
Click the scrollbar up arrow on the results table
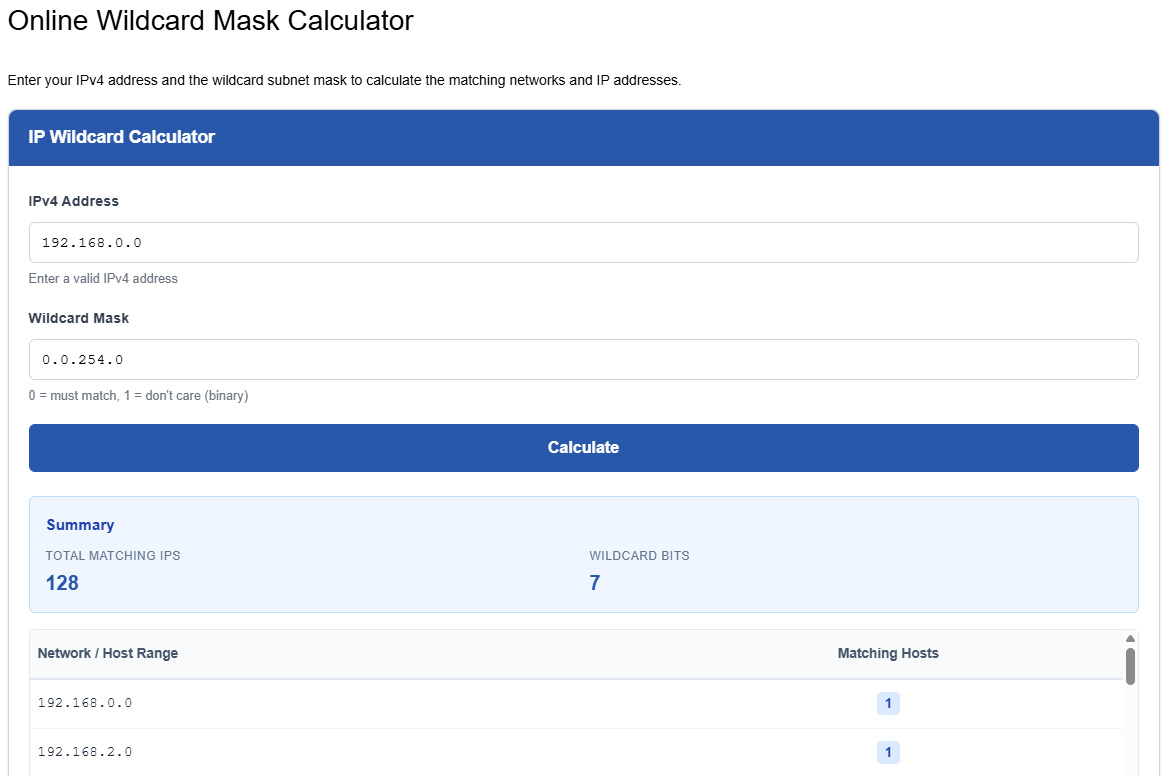point(1130,637)
